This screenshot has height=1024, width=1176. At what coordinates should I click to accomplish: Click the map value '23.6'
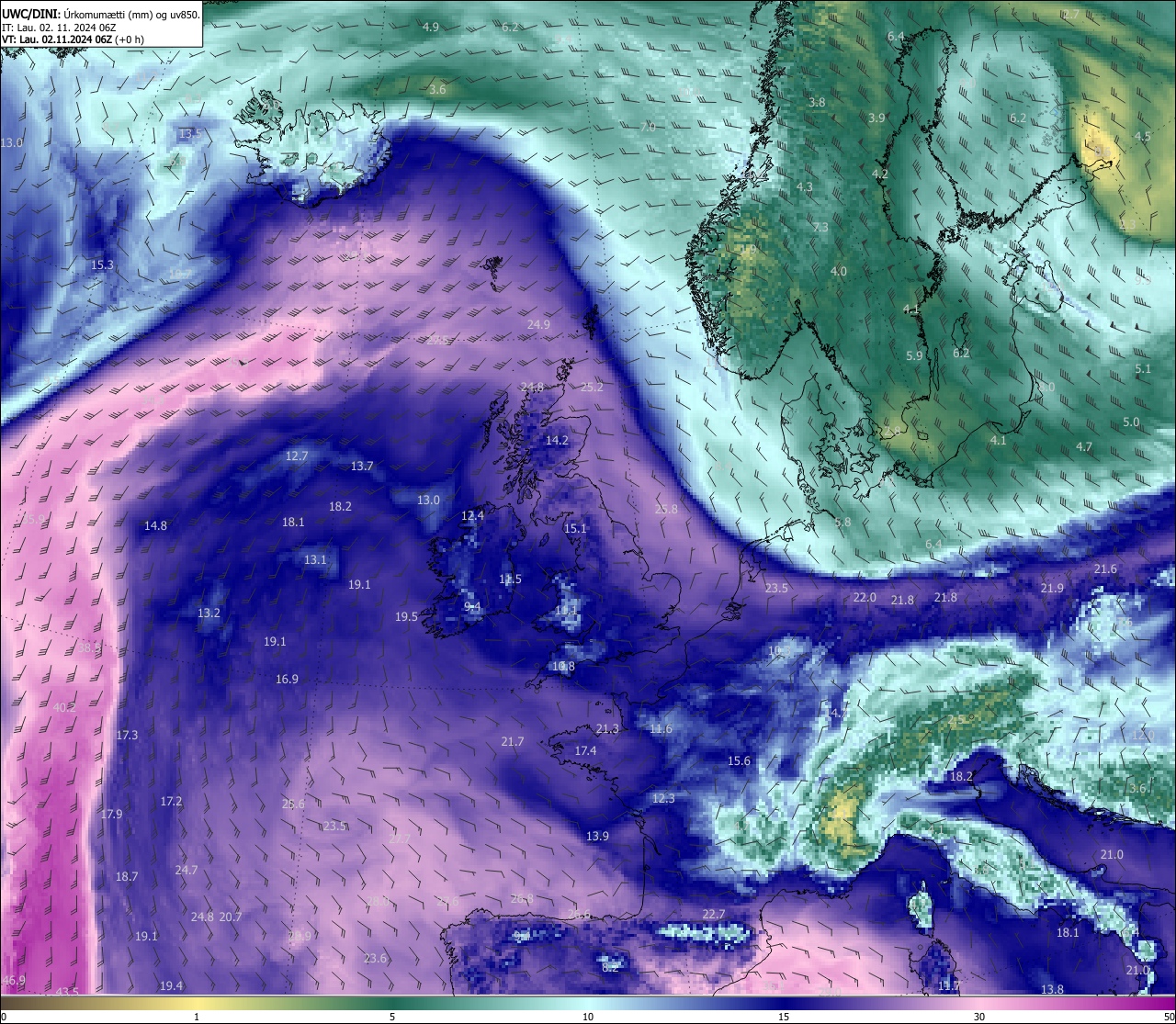375,959
